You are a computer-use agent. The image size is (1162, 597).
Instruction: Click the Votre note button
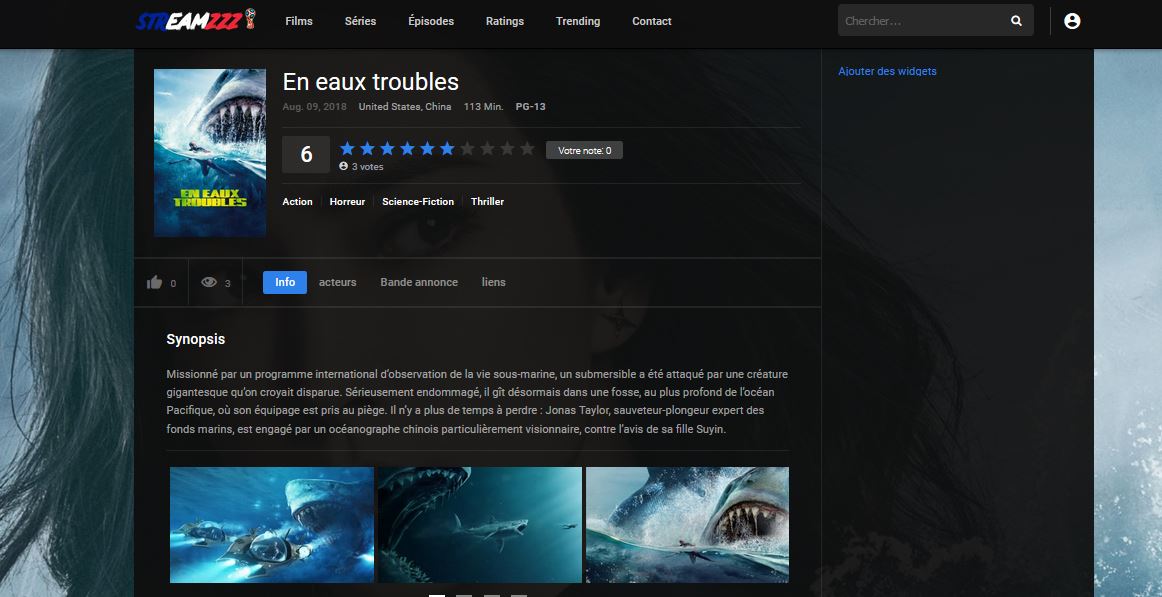pos(584,150)
